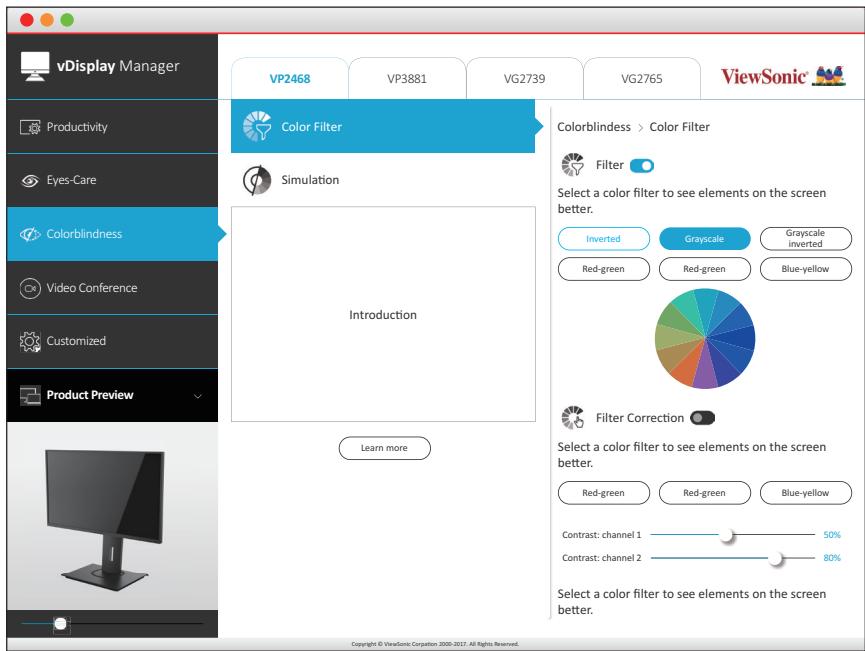Click the Learn more button

(x=385, y=448)
